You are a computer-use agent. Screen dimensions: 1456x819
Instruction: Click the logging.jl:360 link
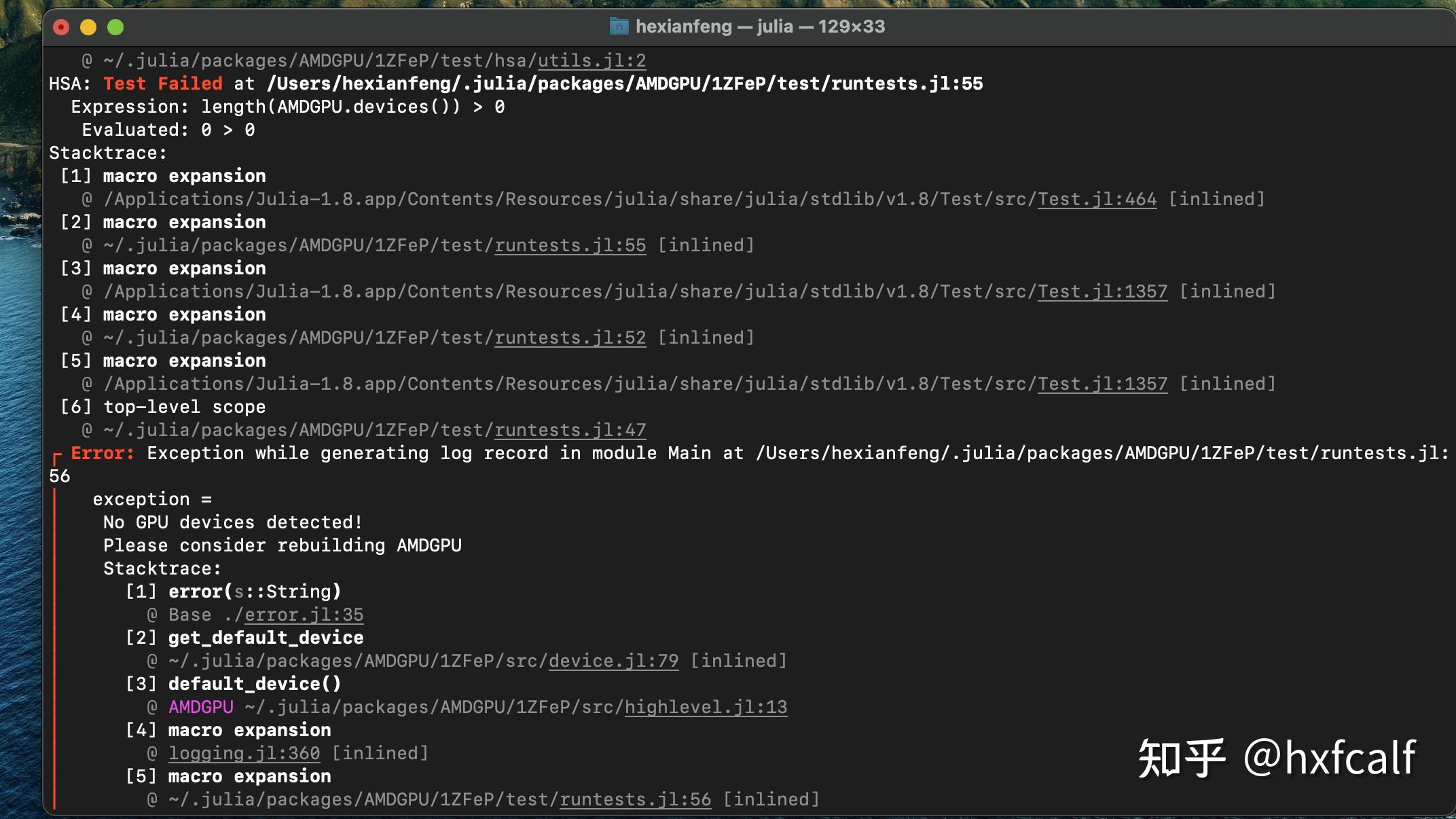(244, 753)
